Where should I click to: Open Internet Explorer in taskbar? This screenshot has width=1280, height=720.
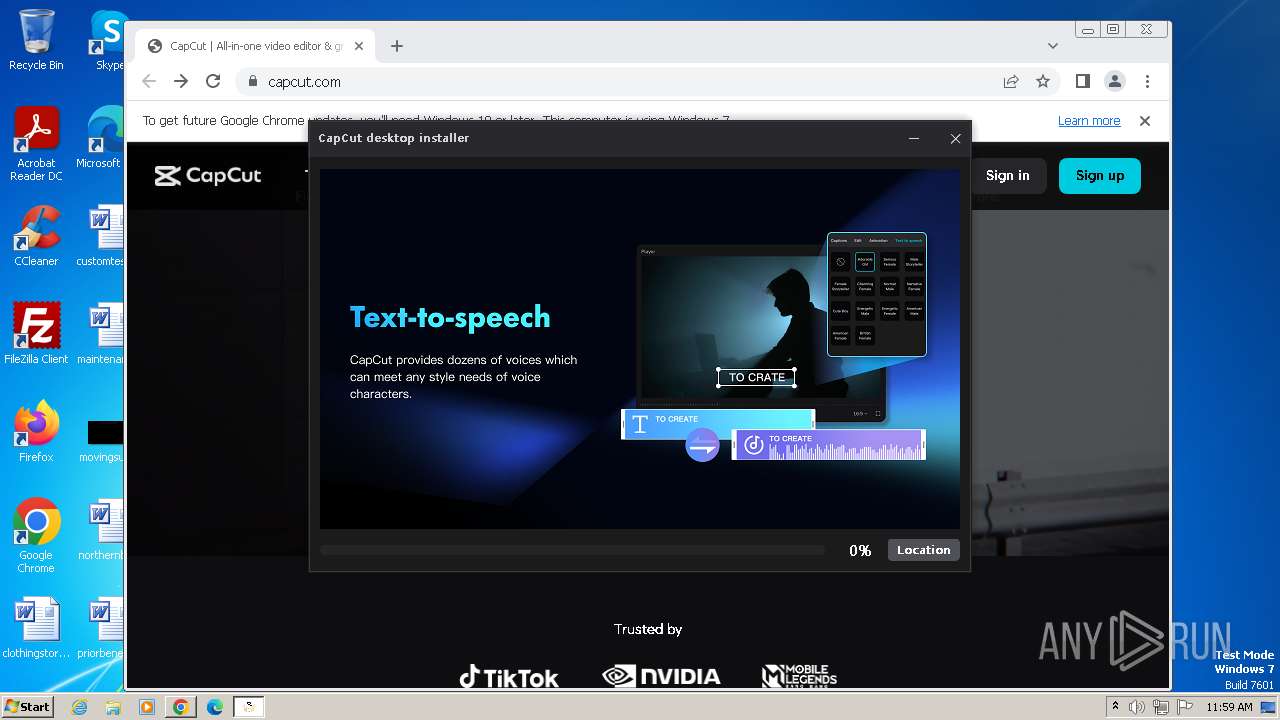point(79,707)
